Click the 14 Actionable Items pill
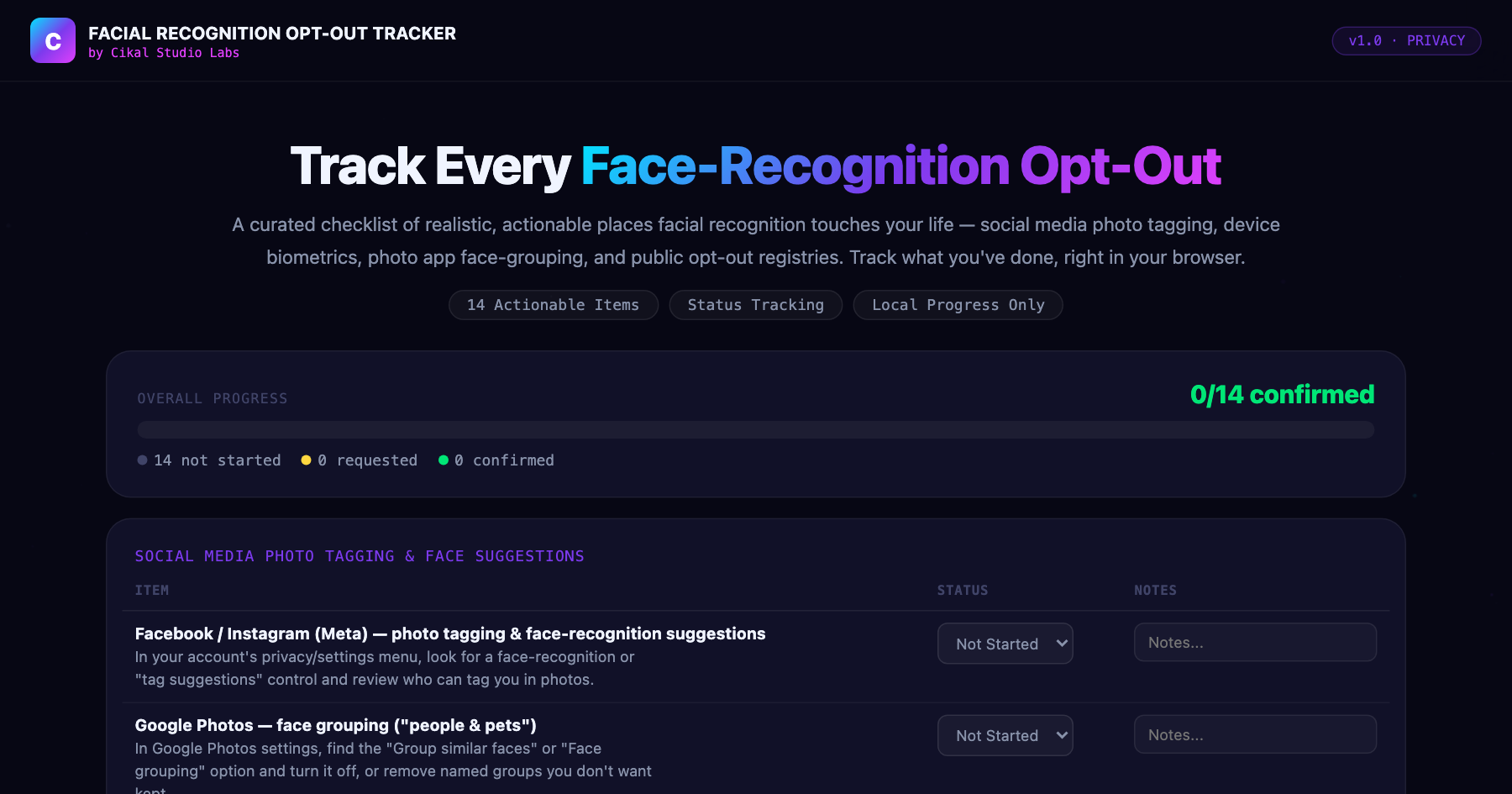1512x794 pixels. click(553, 305)
